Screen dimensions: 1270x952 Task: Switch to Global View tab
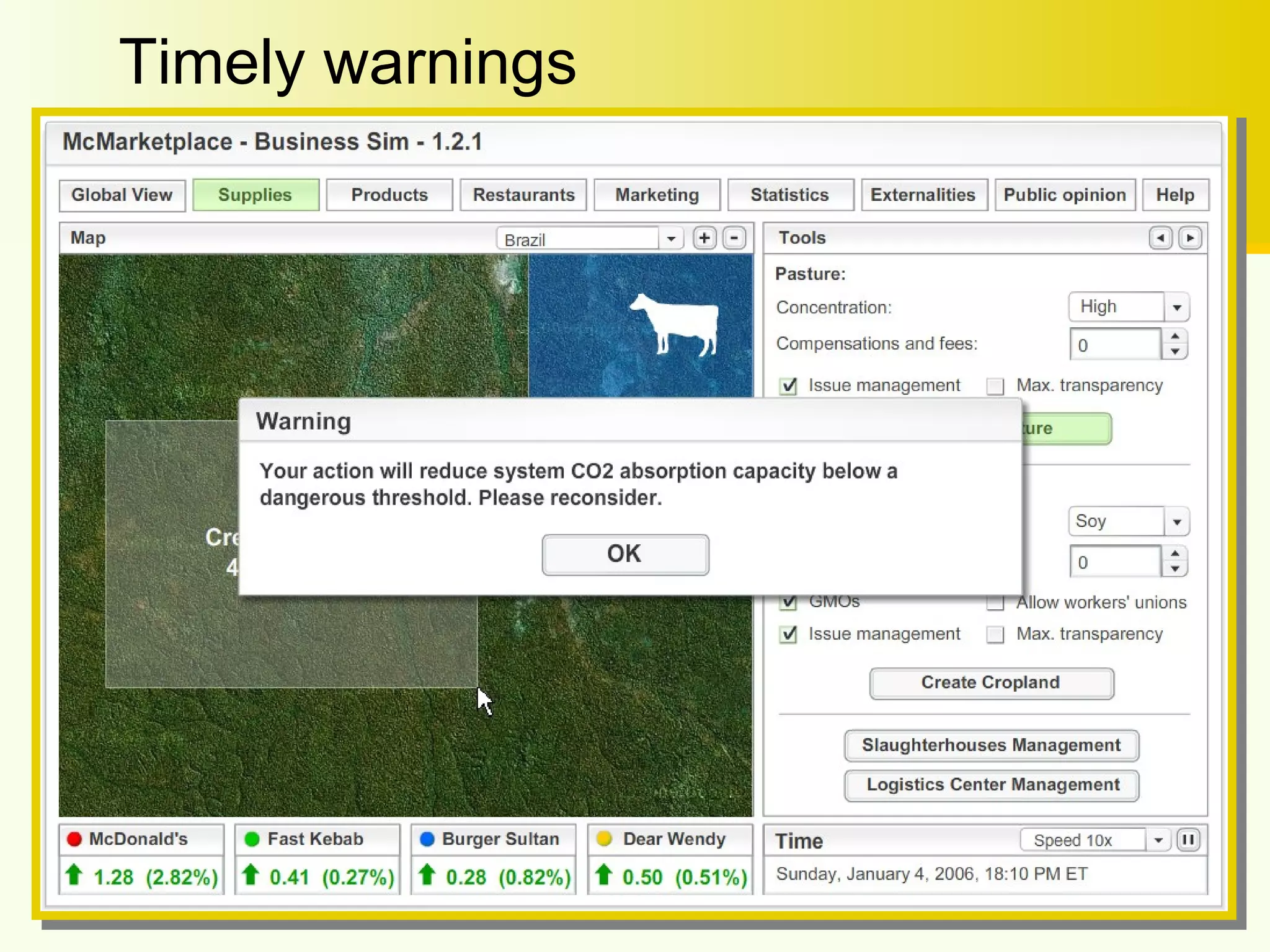coord(122,195)
